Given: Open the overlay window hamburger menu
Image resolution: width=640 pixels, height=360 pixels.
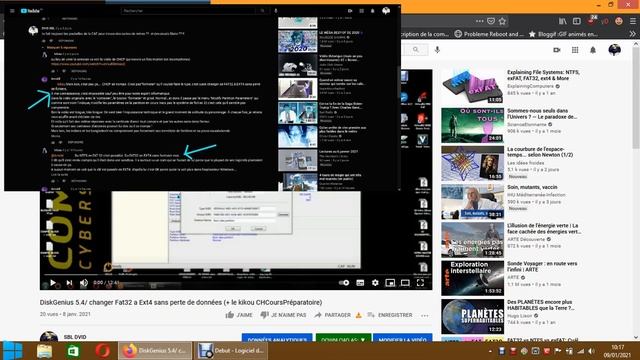Looking at the screenshot, I should [x=12, y=11].
